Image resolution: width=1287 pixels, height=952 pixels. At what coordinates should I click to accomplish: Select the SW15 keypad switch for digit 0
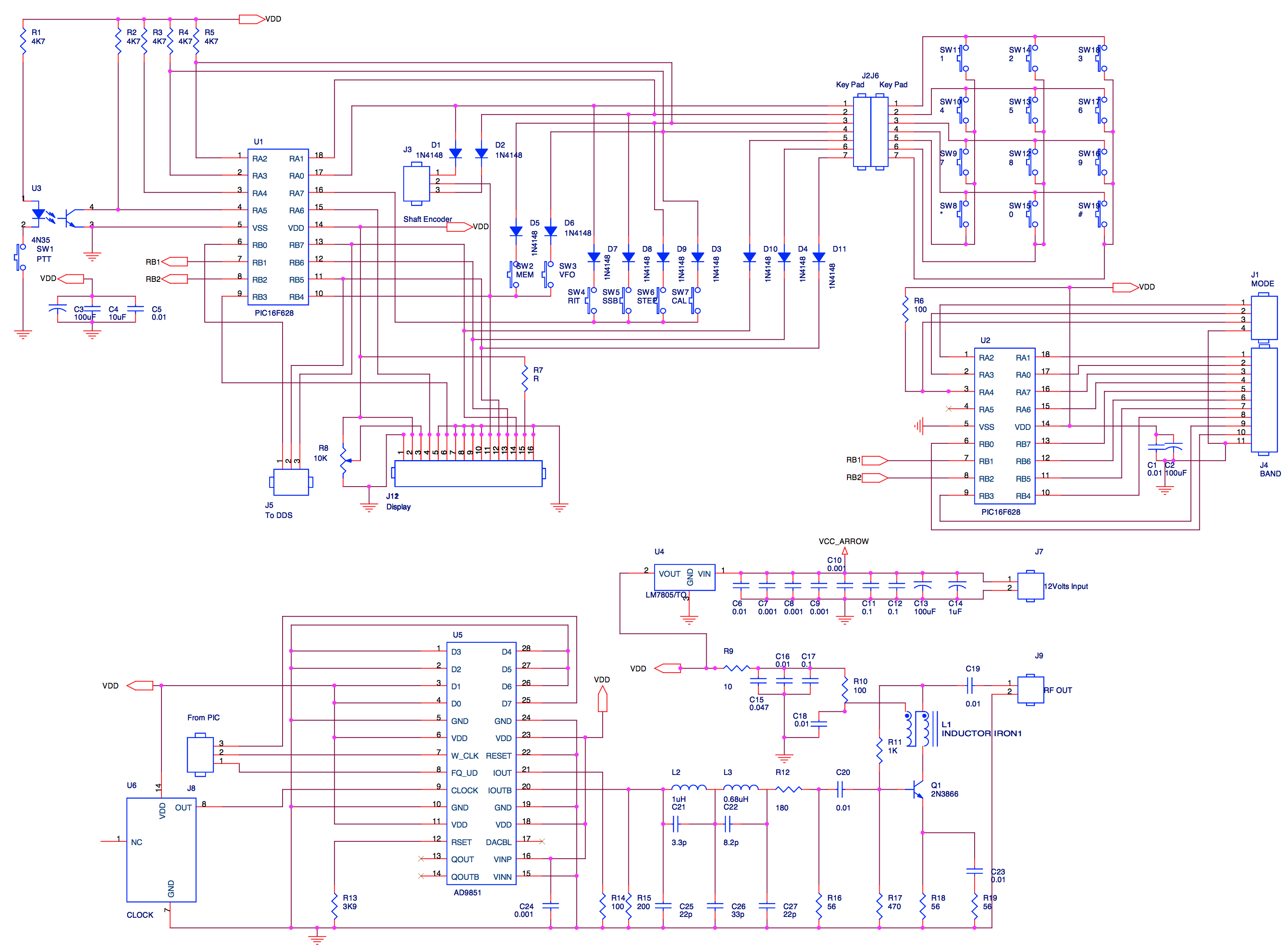(1033, 214)
